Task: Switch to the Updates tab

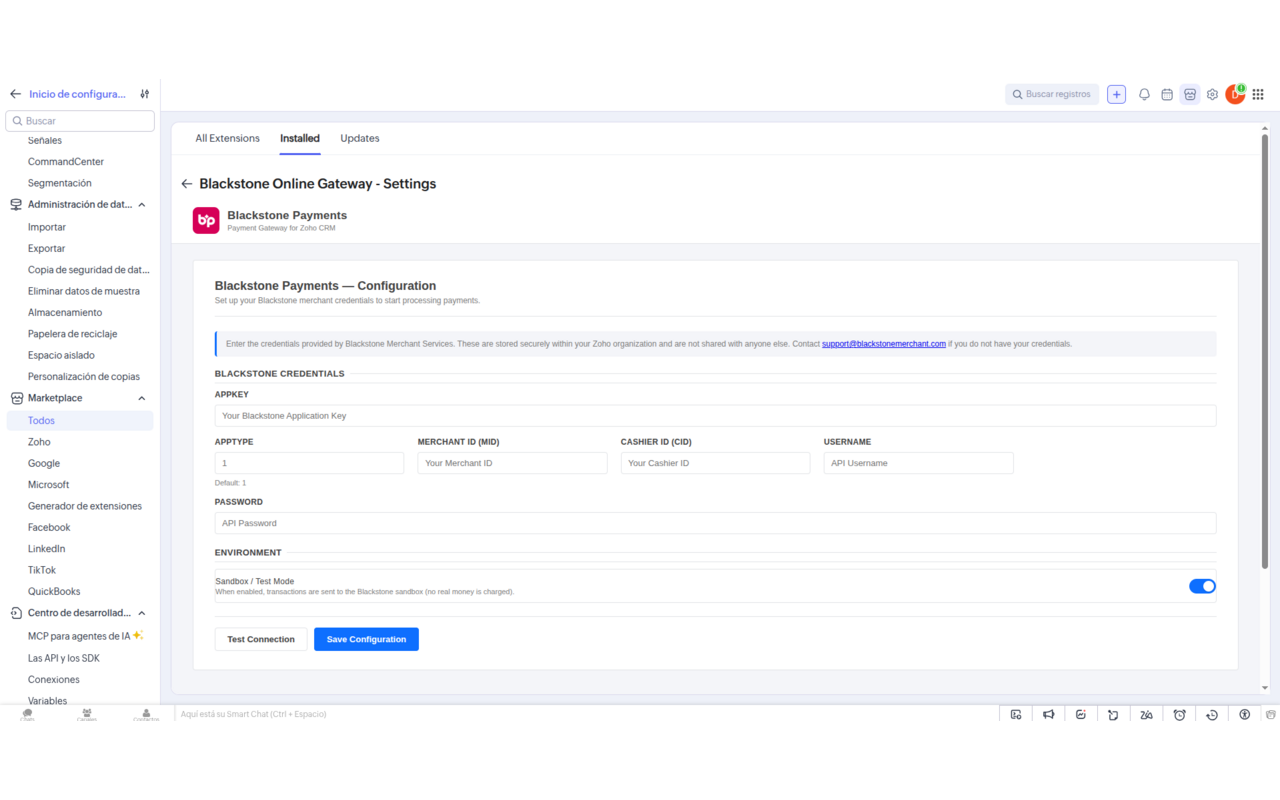Action: coord(360,138)
